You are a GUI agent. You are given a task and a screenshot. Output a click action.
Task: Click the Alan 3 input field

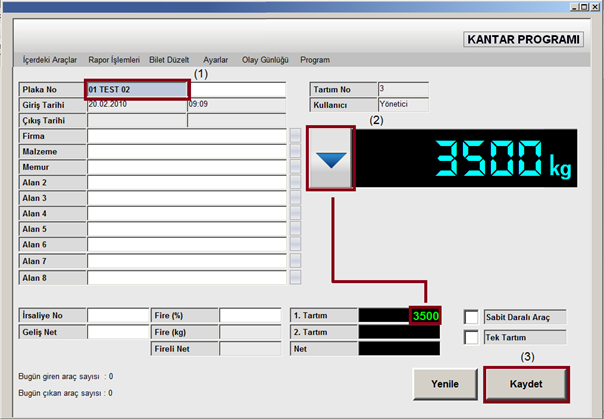point(187,198)
